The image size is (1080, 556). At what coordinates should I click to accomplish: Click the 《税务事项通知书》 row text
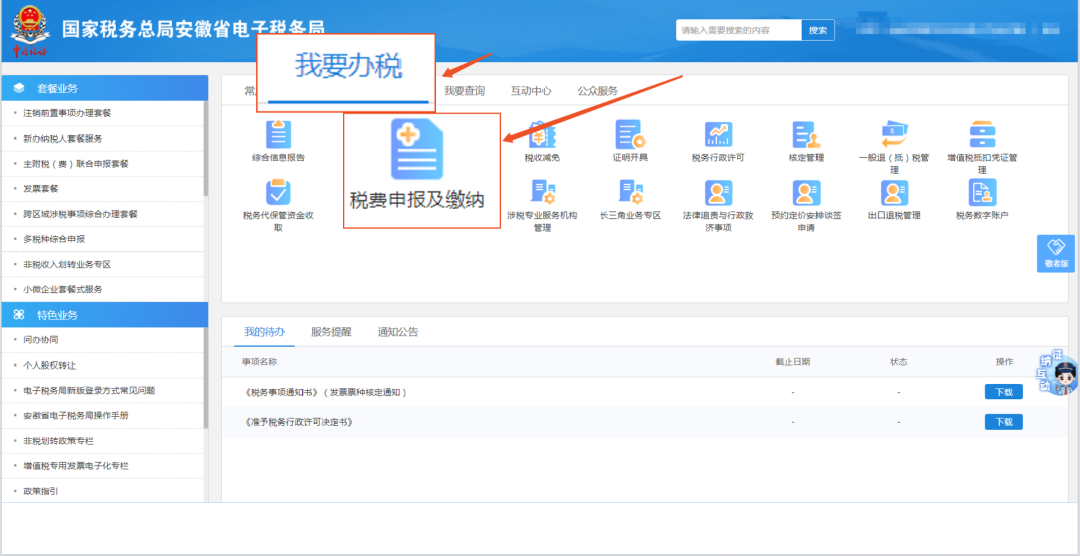tap(326, 392)
